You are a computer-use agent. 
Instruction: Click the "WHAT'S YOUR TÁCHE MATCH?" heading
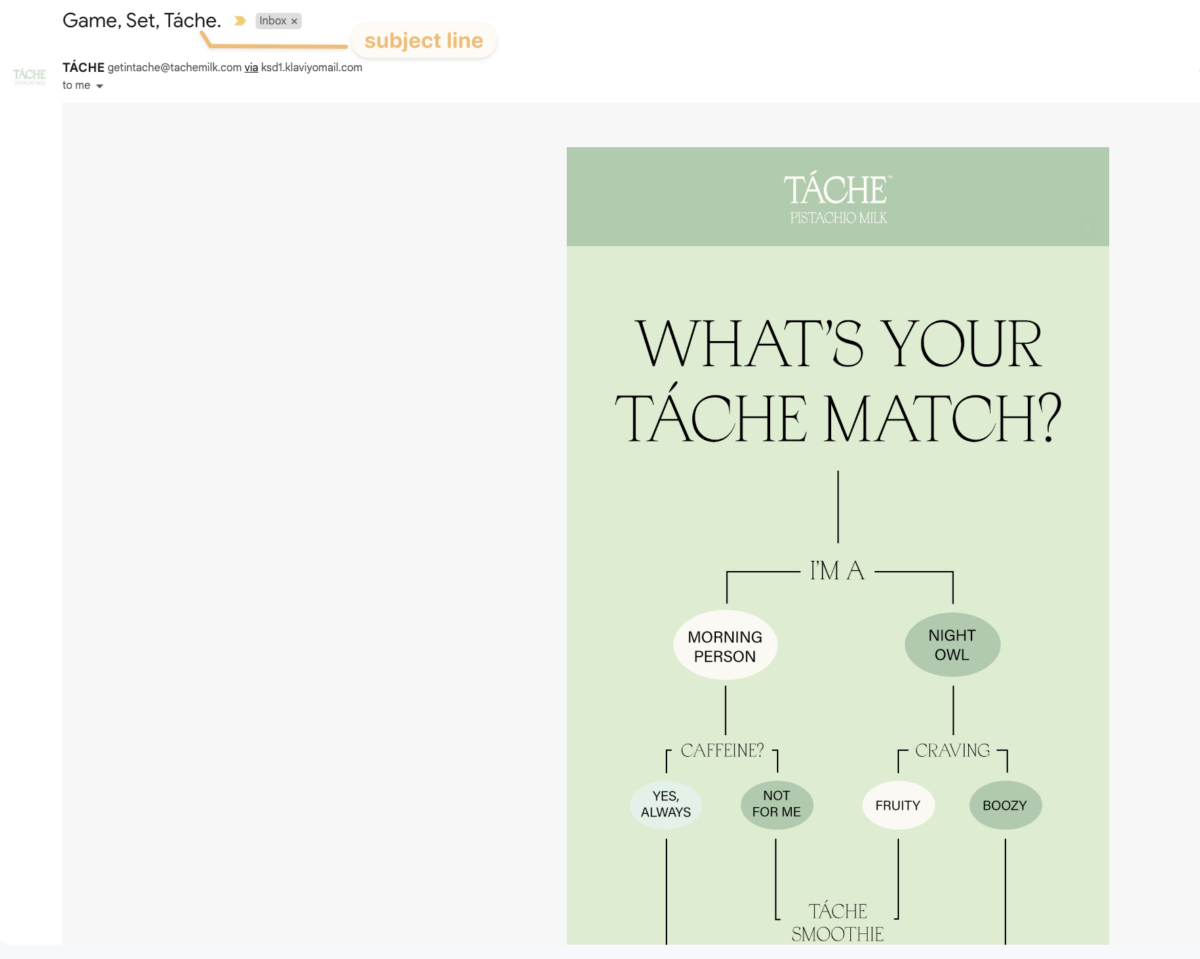838,379
